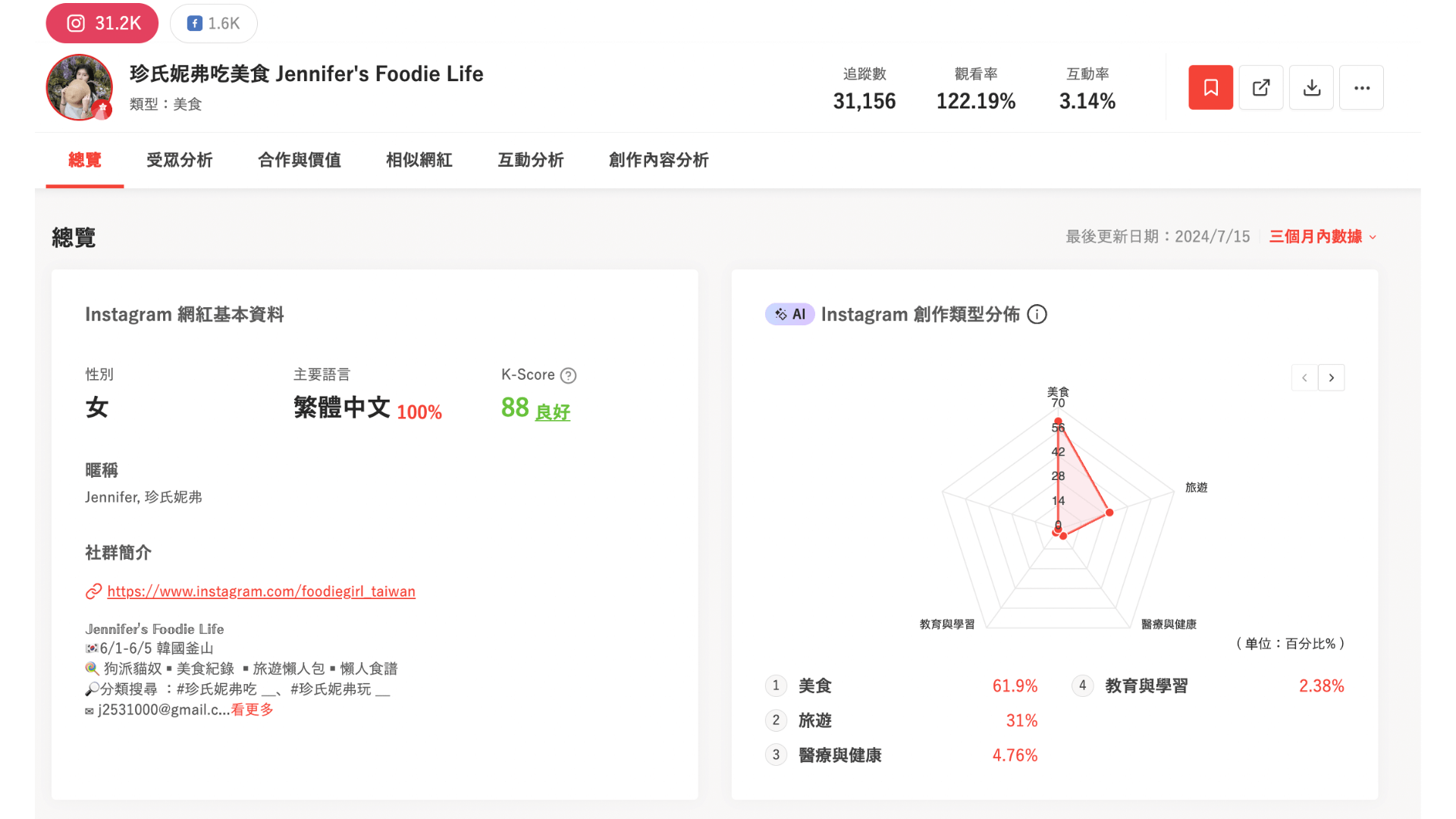Viewport: 1456px width, 819px height.
Task: Click the external link icon
Action: 1261,87
